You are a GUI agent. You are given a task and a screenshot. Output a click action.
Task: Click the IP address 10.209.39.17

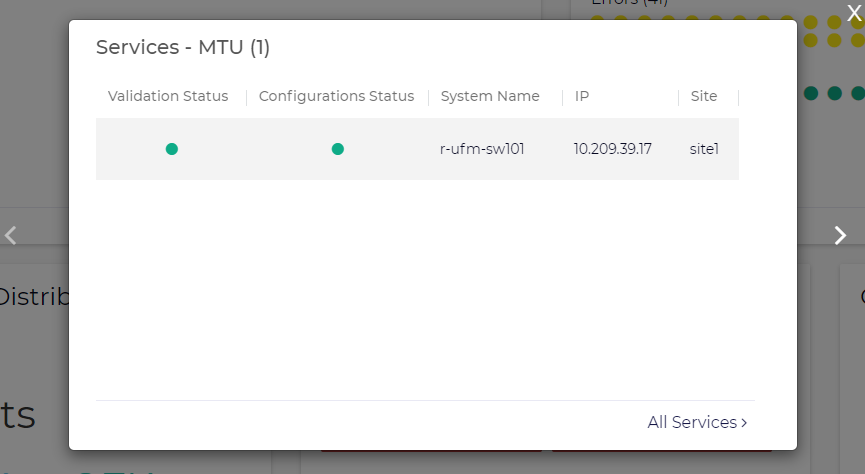pos(612,149)
